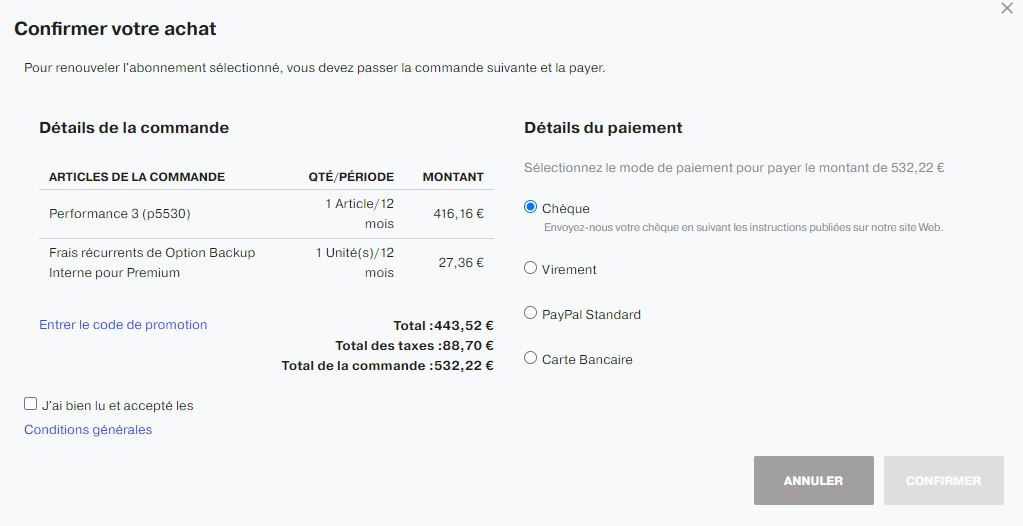Close the purchase confirmation dialog with X
The image size is (1023, 526).
1007,8
